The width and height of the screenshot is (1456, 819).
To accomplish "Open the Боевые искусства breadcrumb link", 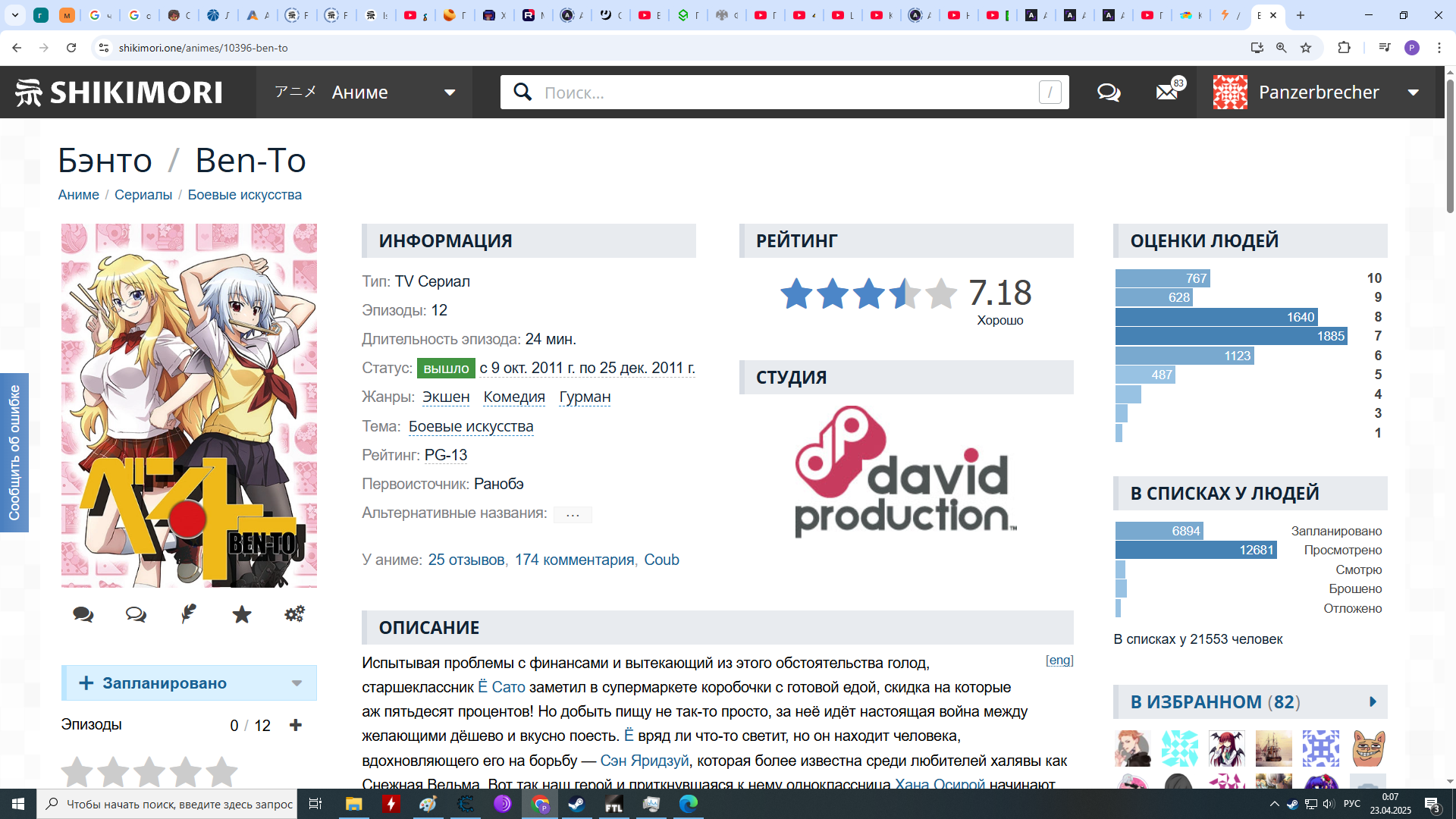I will point(245,195).
